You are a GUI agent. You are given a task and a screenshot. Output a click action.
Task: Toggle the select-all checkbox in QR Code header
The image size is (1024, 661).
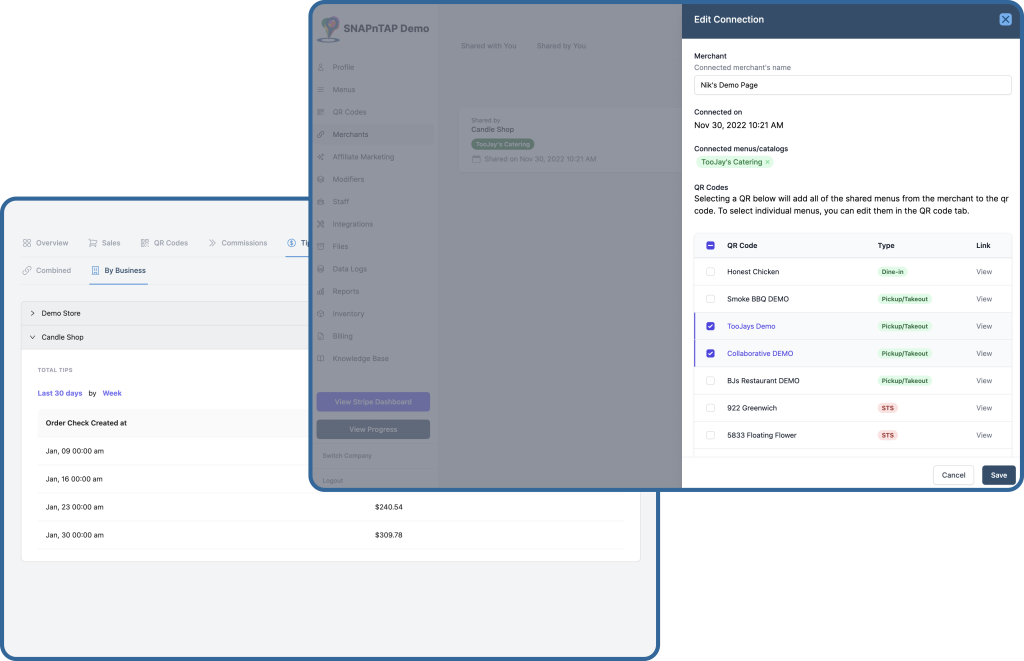tap(709, 245)
